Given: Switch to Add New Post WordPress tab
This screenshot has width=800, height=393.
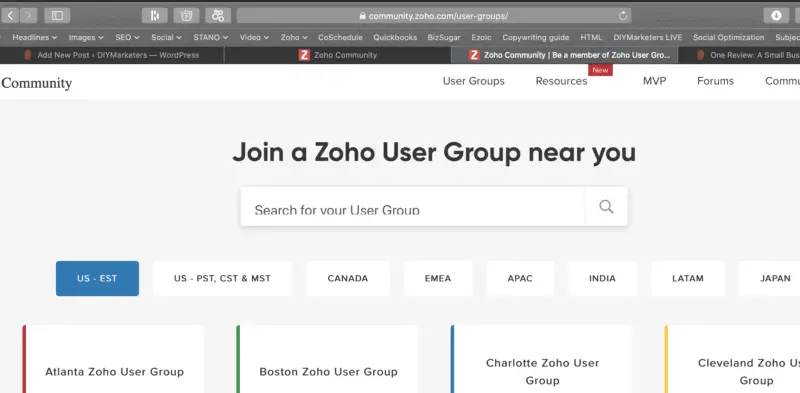Looking at the screenshot, I should (x=112, y=55).
